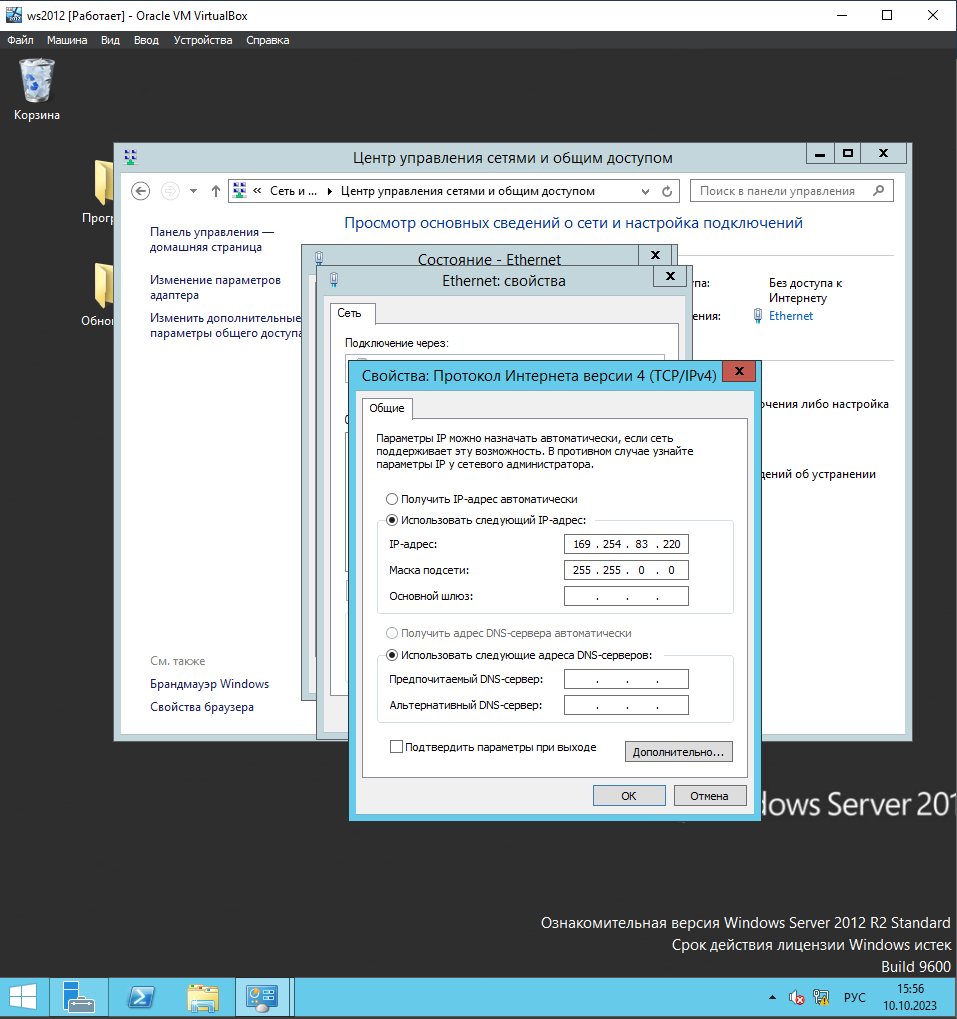This screenshot has height=1019, width=957.
Task: Open VirtualBox 'Ввод' menu
Action: pyautogui.click(x=146, y=40)
